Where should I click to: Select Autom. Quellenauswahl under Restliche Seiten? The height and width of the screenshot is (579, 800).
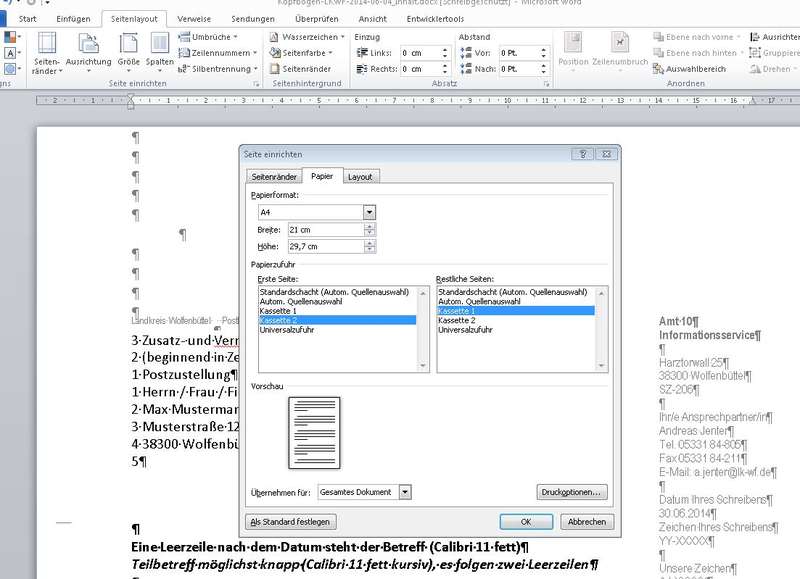516,301
